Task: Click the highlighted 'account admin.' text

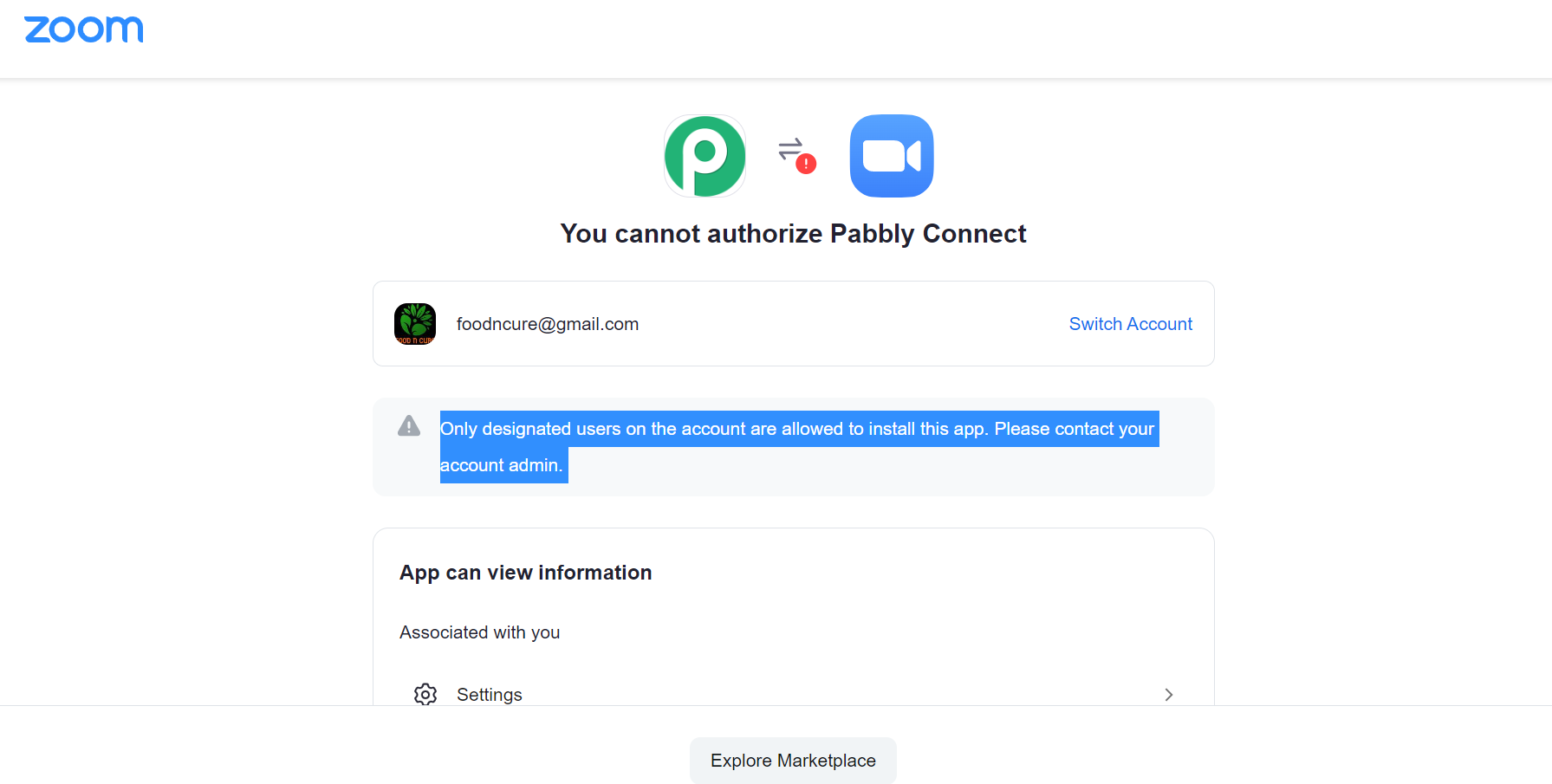Action: [502, 465]
